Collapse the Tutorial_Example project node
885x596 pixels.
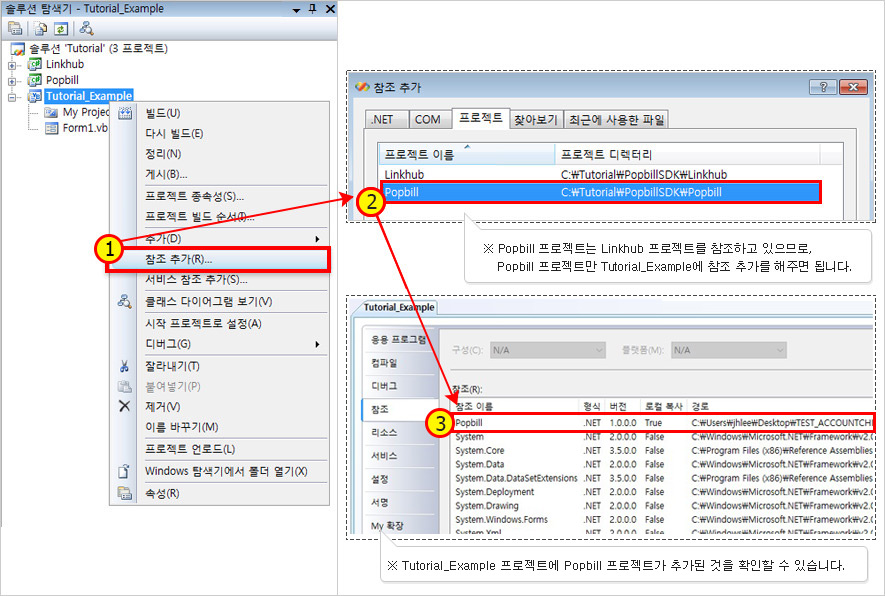pos(12,97)
